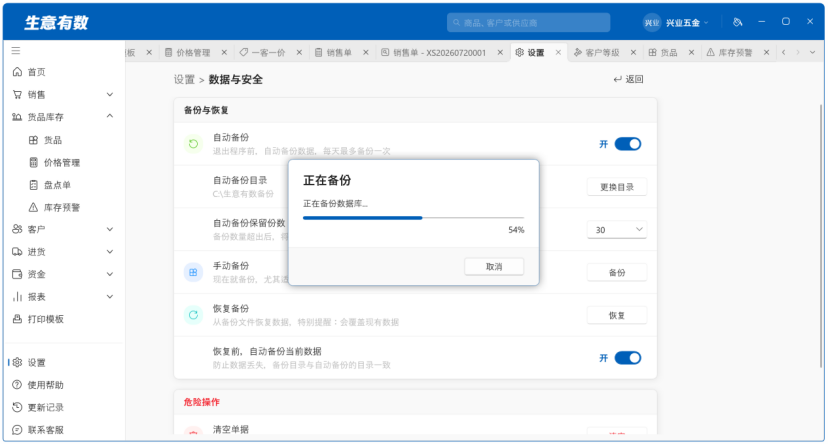Click the 恢复备份 teal circular icon
The width and height of the screenshot is (828, 444).
pos(193,315)
